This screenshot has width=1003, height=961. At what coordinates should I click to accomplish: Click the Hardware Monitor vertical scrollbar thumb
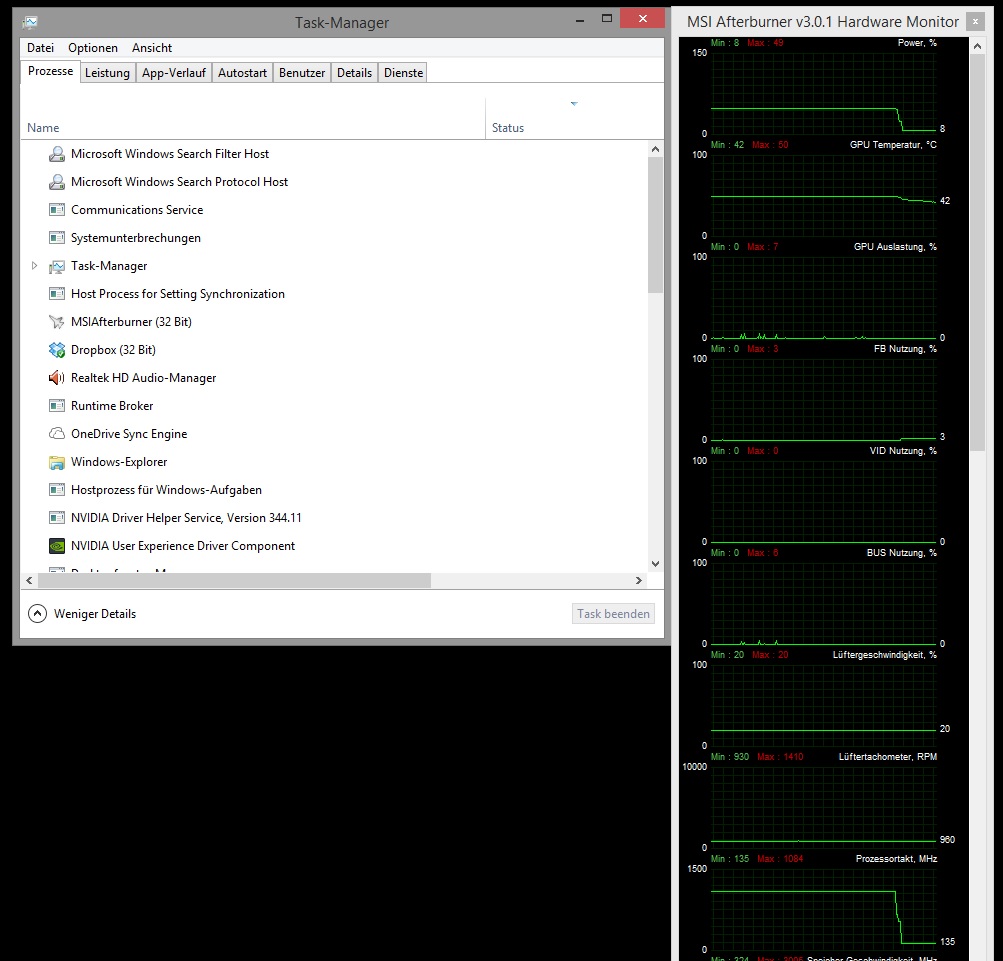[977, 253]
